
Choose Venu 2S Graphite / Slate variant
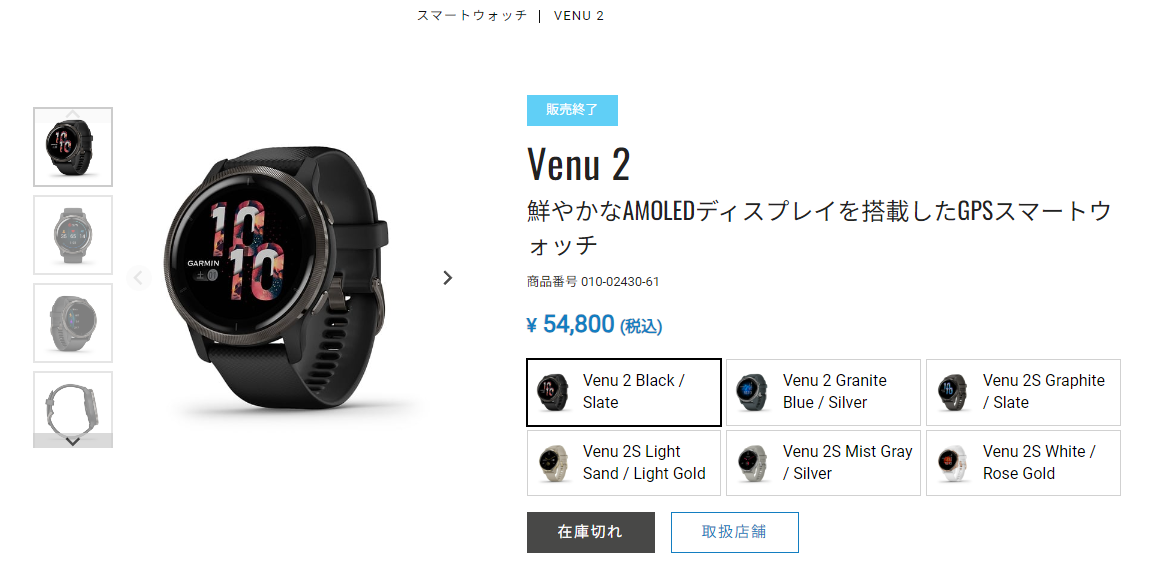pos(1024,392)
